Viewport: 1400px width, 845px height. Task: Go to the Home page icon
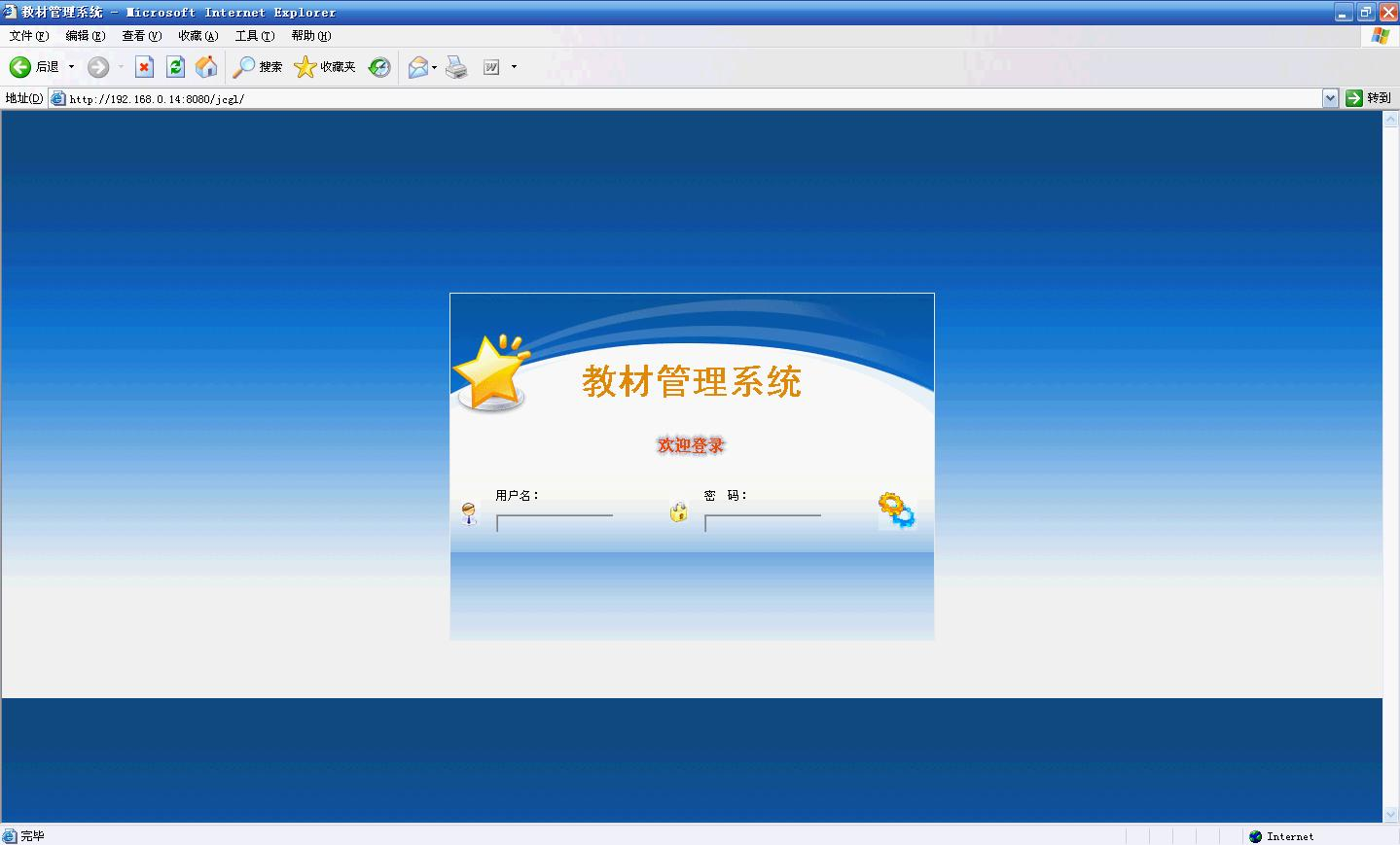206,67
